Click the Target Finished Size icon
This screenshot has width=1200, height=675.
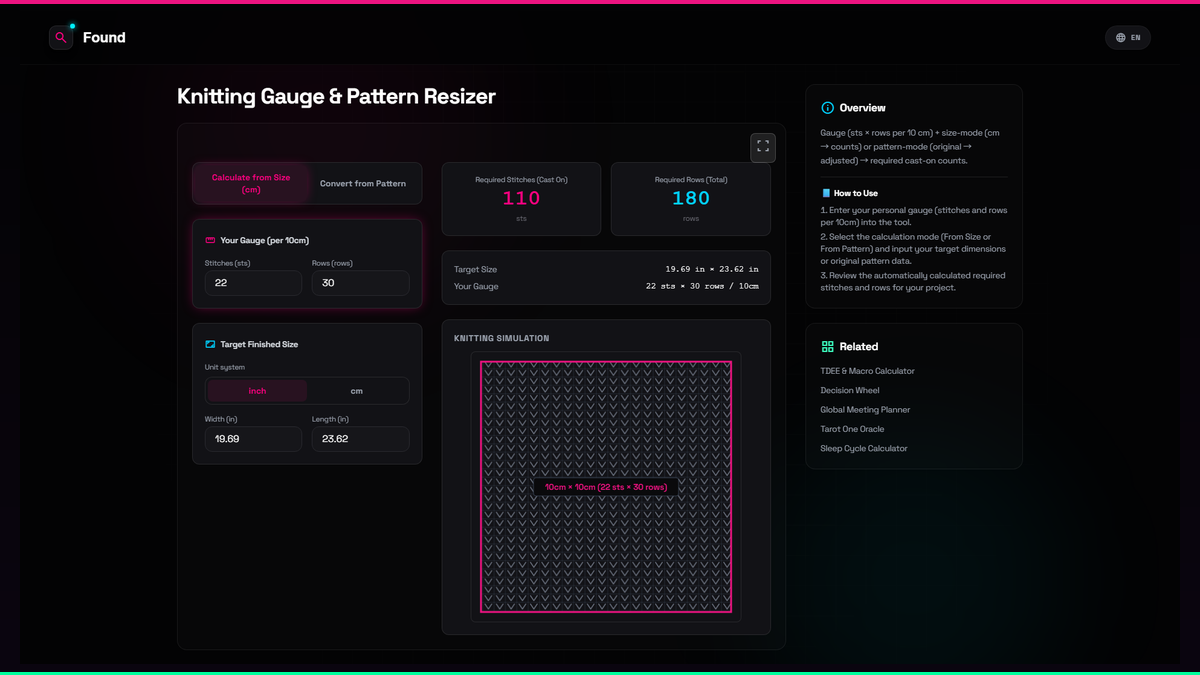(210, 344)
